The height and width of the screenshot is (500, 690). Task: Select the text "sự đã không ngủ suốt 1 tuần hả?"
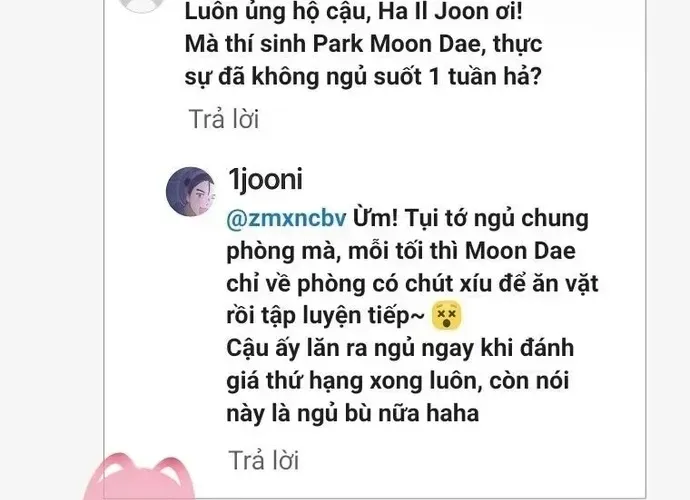363,77
